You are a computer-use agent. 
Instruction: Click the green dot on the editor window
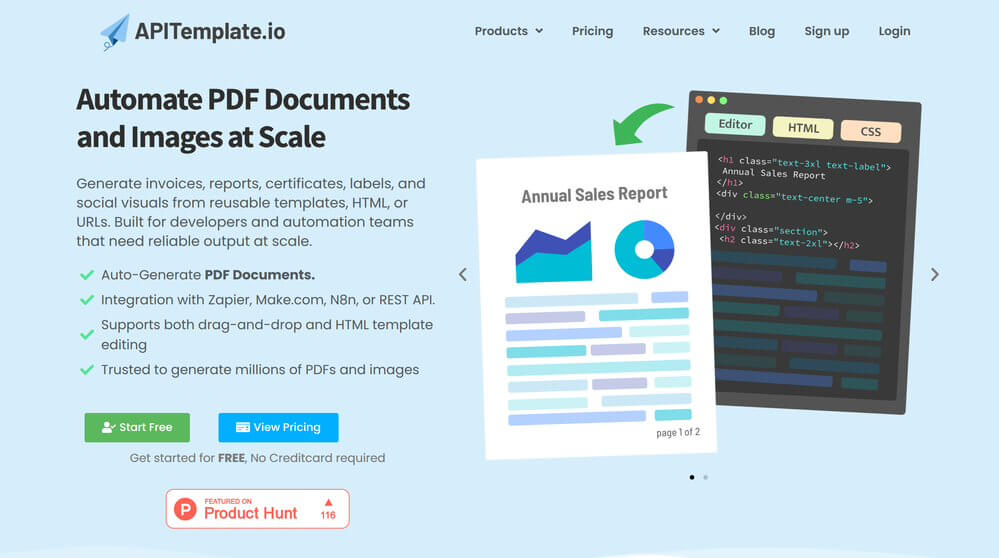click(723, 100)
